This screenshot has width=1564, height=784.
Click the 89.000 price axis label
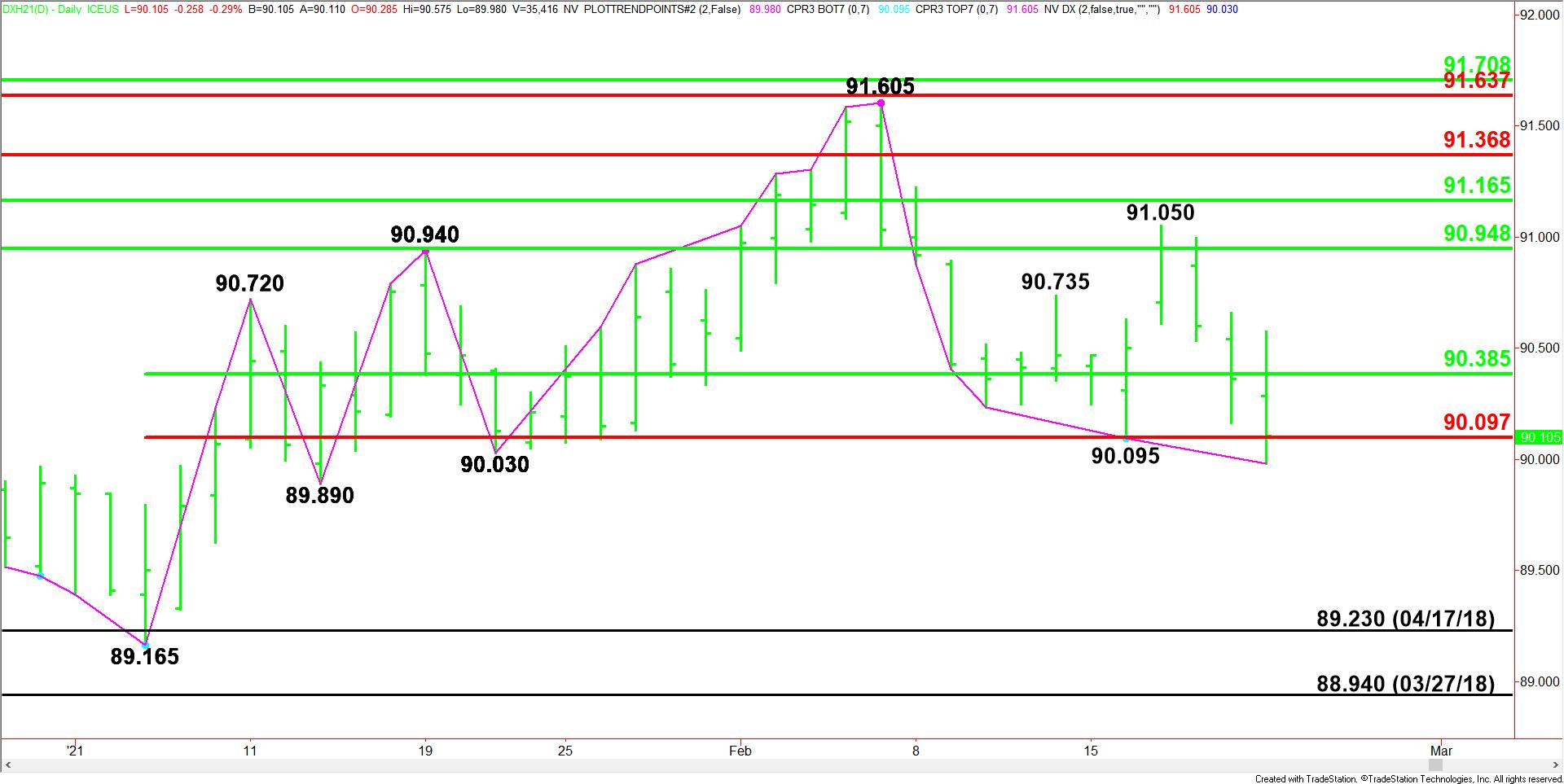click(x=1540, y=682)
